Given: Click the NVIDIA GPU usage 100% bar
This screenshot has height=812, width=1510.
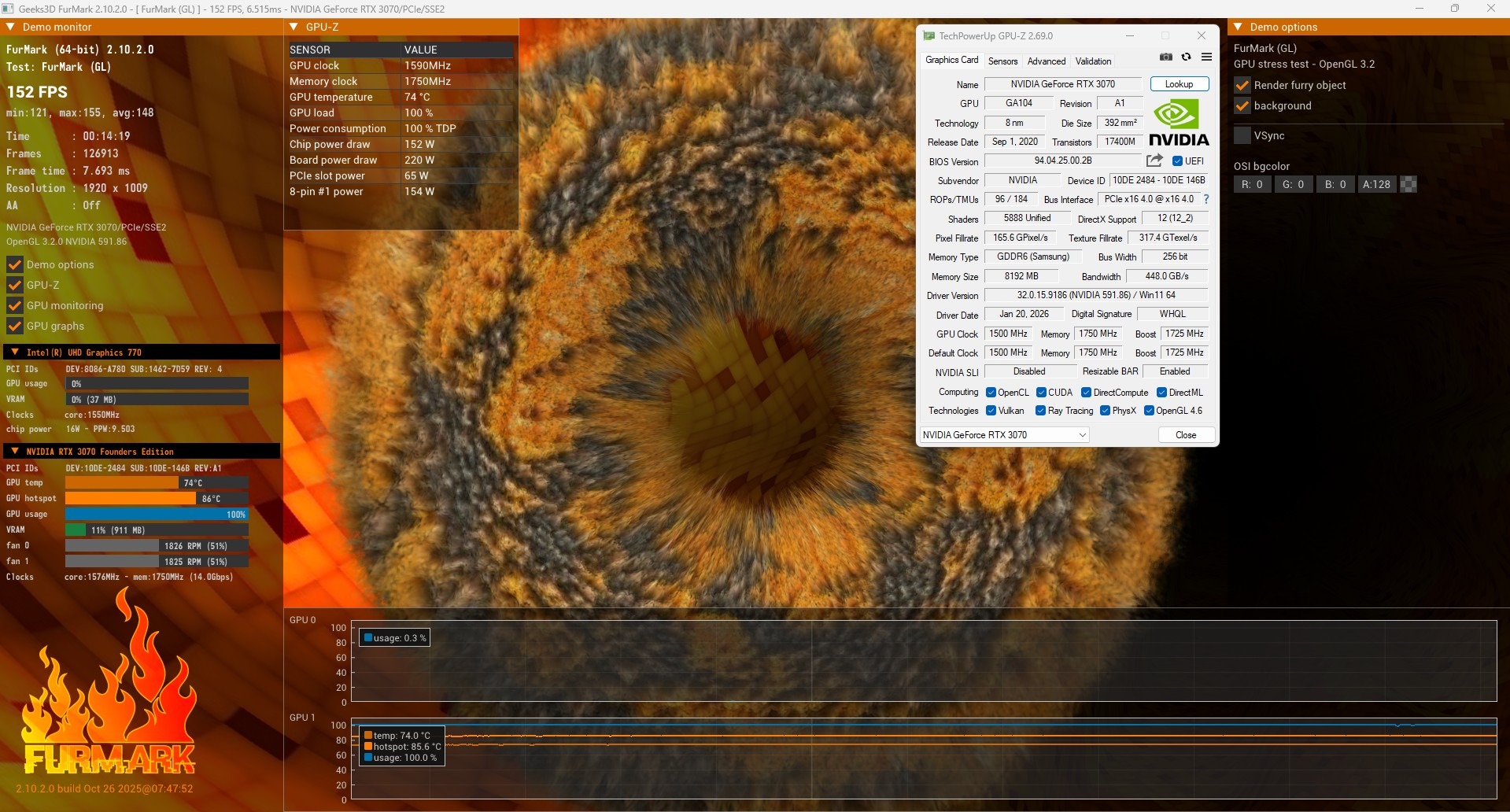Looking at the screenshot, I should point(157,514).
